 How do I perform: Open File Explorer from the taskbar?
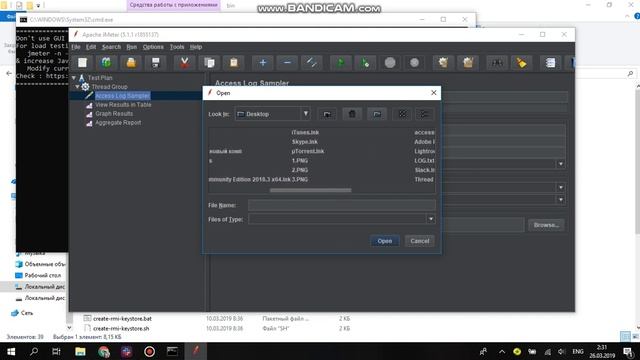80,351
